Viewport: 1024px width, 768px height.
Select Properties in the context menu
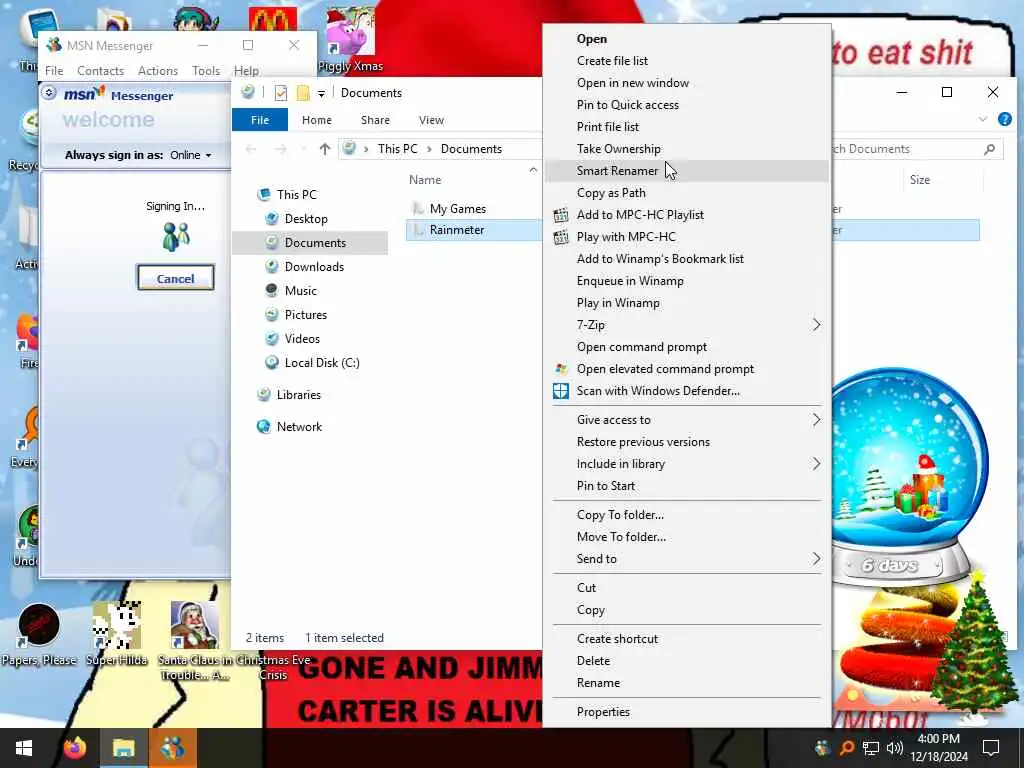click(x=686, y=712)
